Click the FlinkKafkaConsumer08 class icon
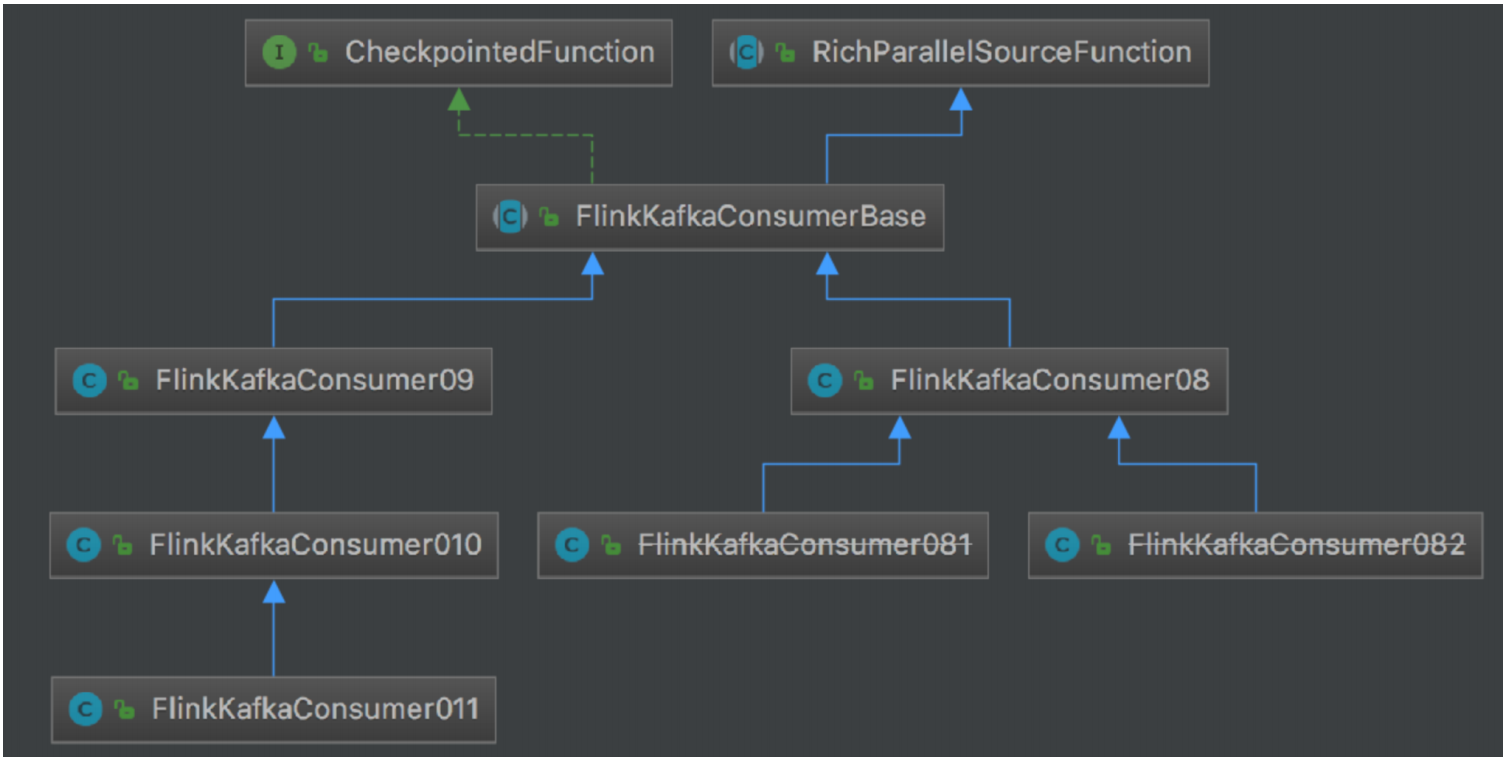 click(825, 380)
